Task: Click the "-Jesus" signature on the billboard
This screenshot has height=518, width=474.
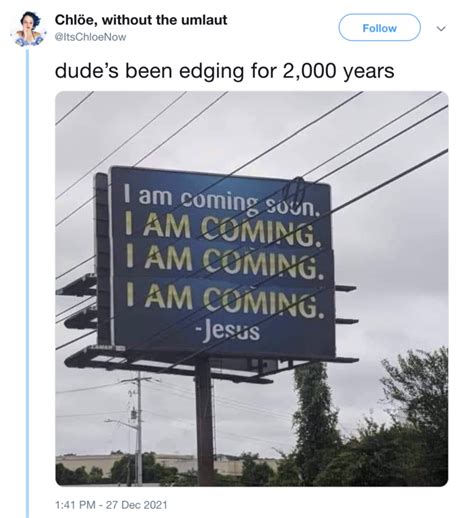Action: (229, 331)
